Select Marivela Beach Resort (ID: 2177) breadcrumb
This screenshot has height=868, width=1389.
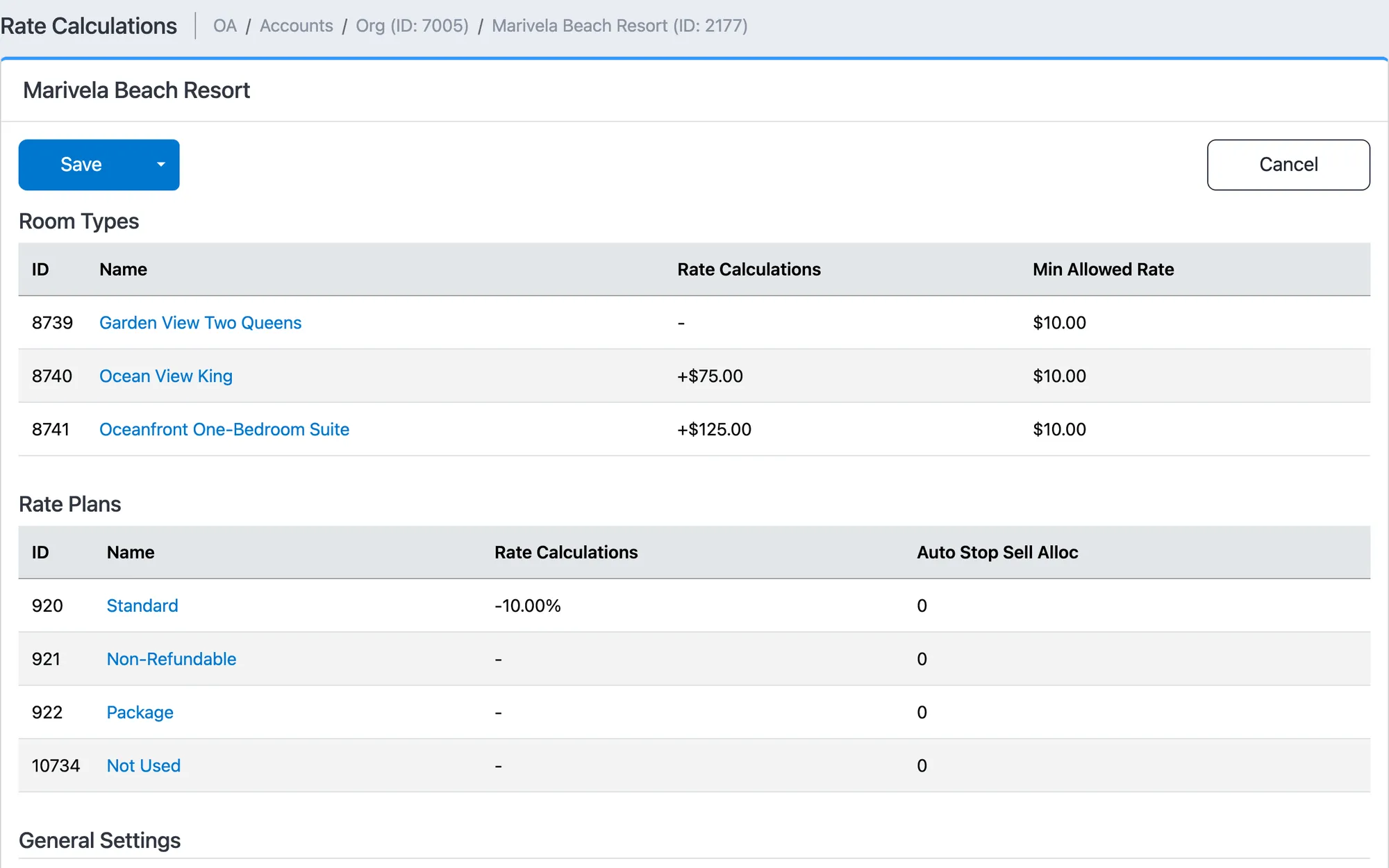coord(619,26)
